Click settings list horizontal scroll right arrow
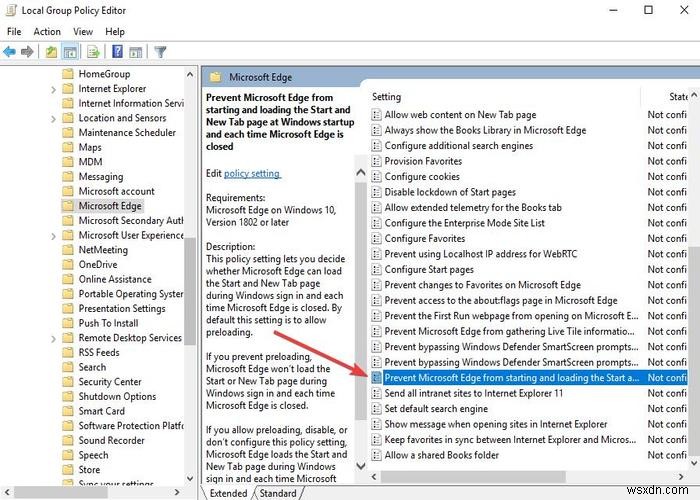The image size is (700, 500). pyautogui.click(x=681, y=477)
